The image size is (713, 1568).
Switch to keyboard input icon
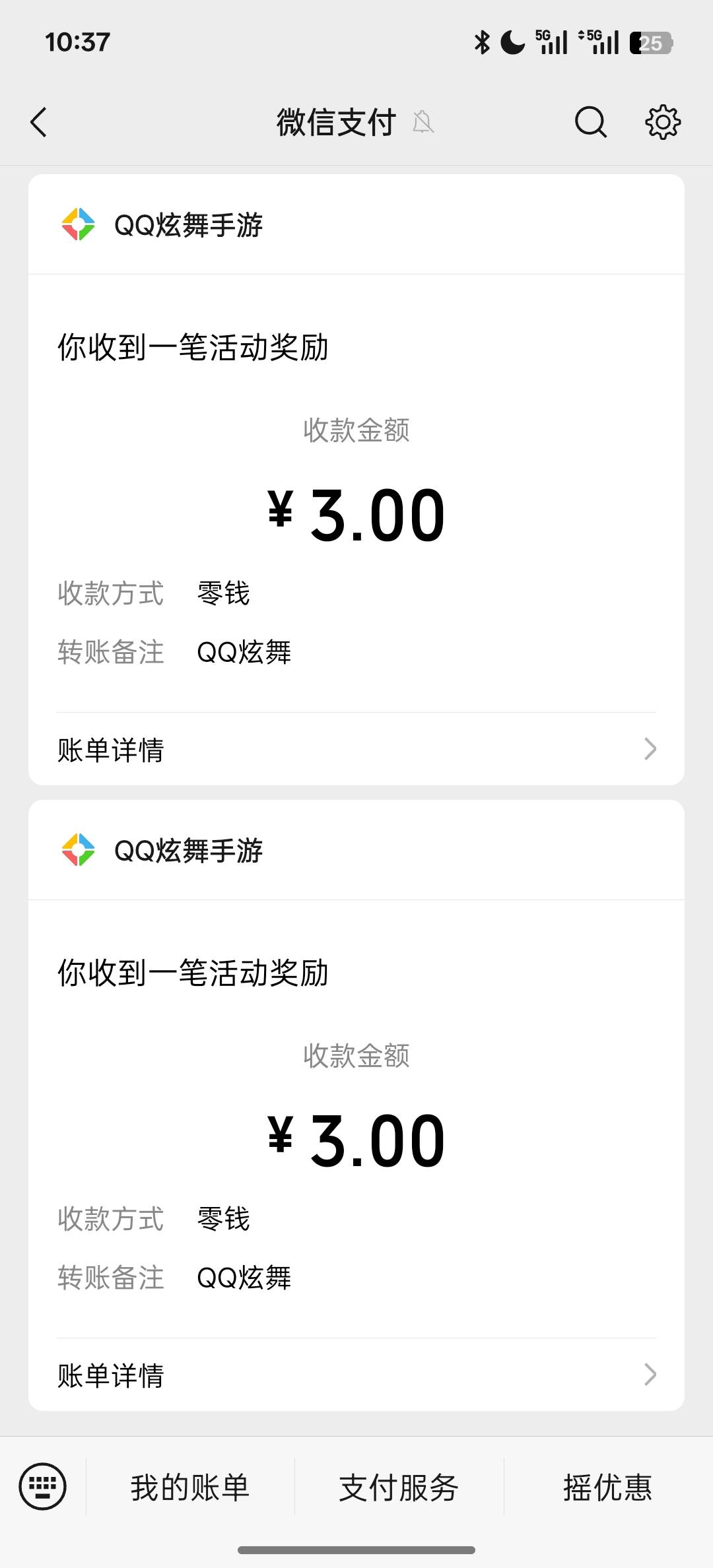point(43,1487)
